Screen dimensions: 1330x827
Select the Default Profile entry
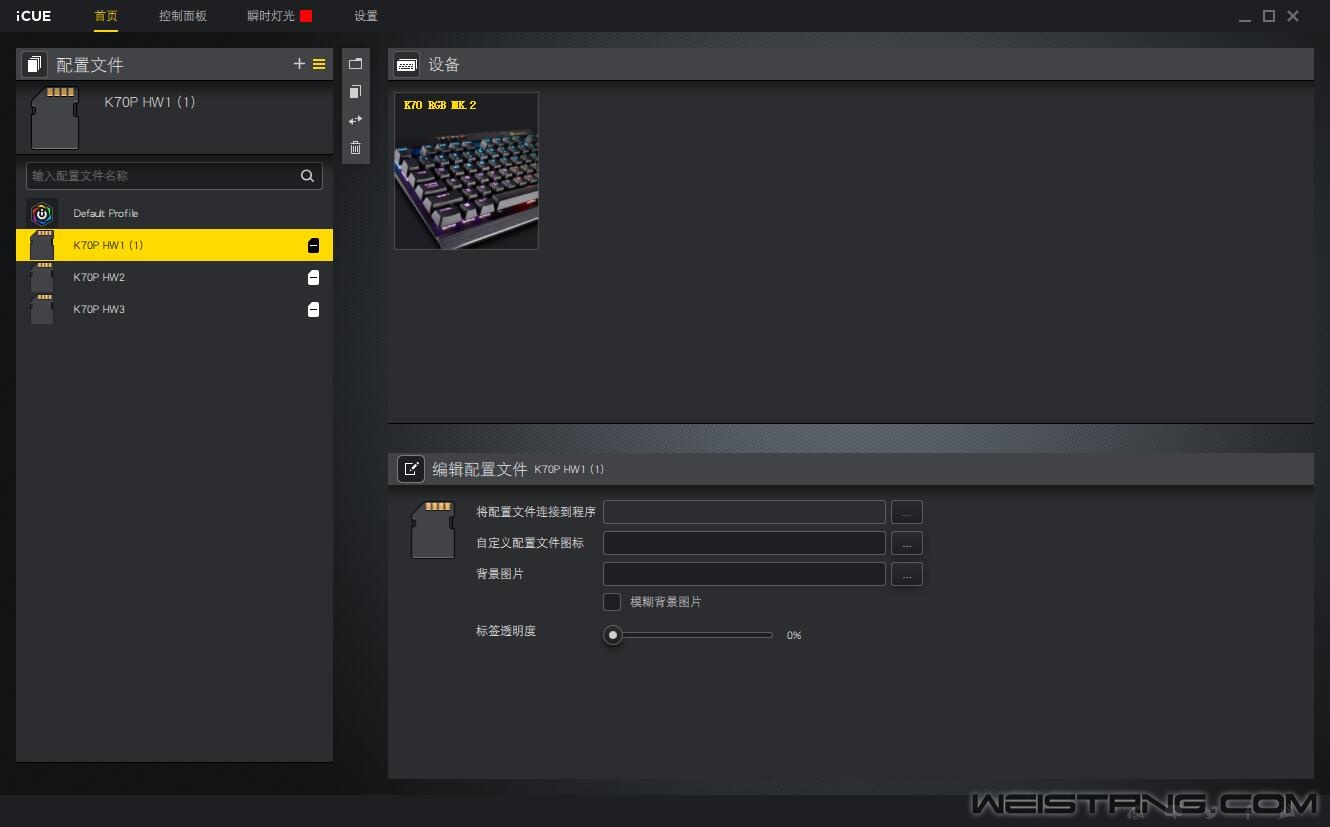[x=106, y=213]
